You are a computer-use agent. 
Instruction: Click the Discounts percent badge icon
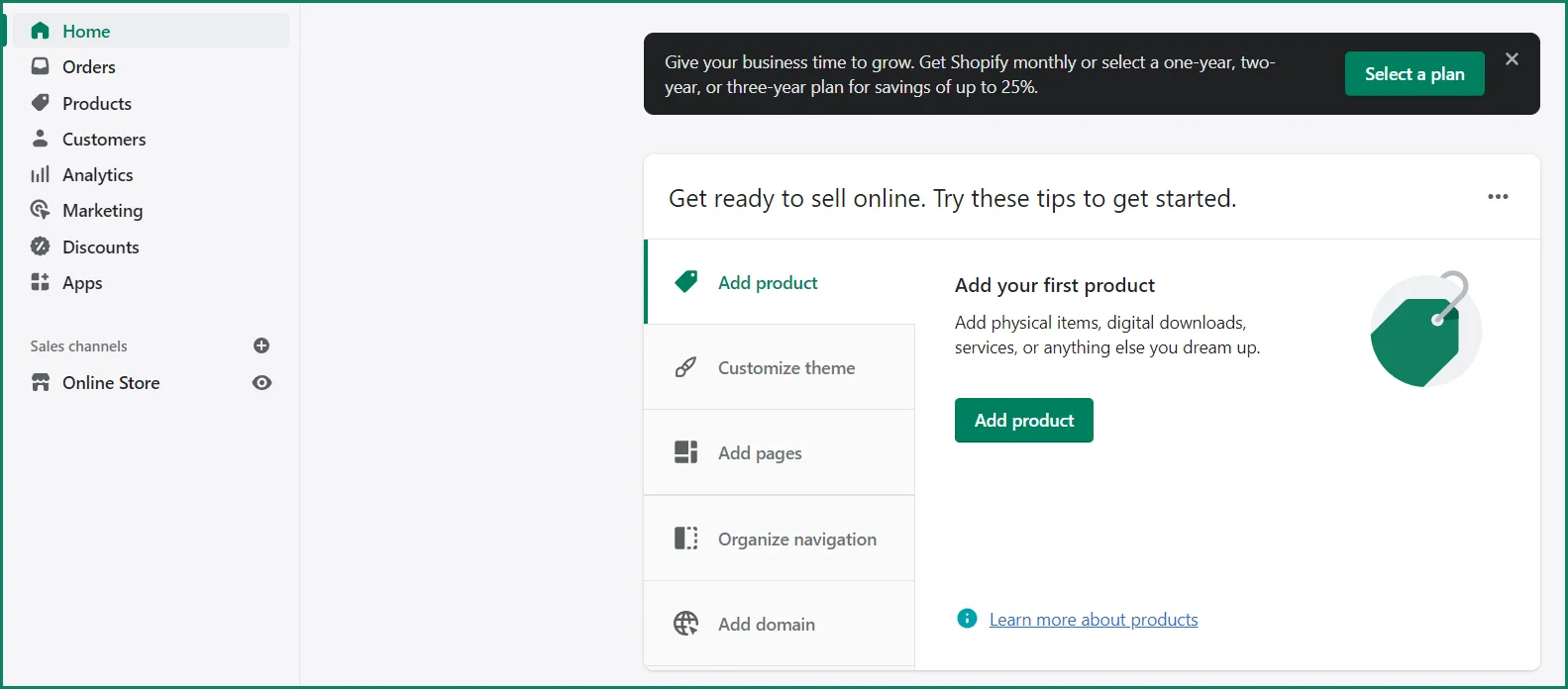pyautogui.click(x=40, y=246)
